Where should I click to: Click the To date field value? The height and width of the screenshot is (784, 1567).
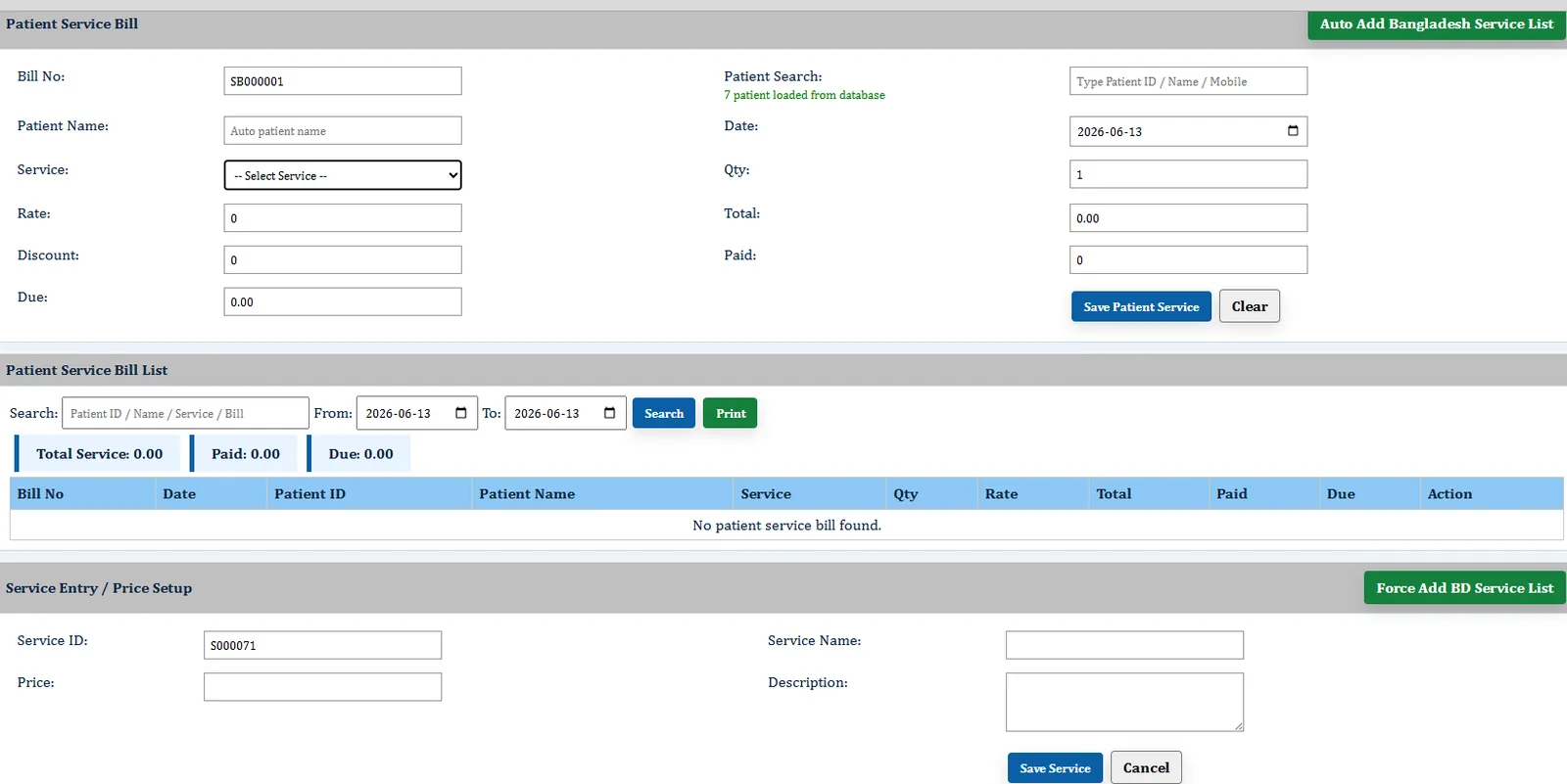[x=546, y=414]
